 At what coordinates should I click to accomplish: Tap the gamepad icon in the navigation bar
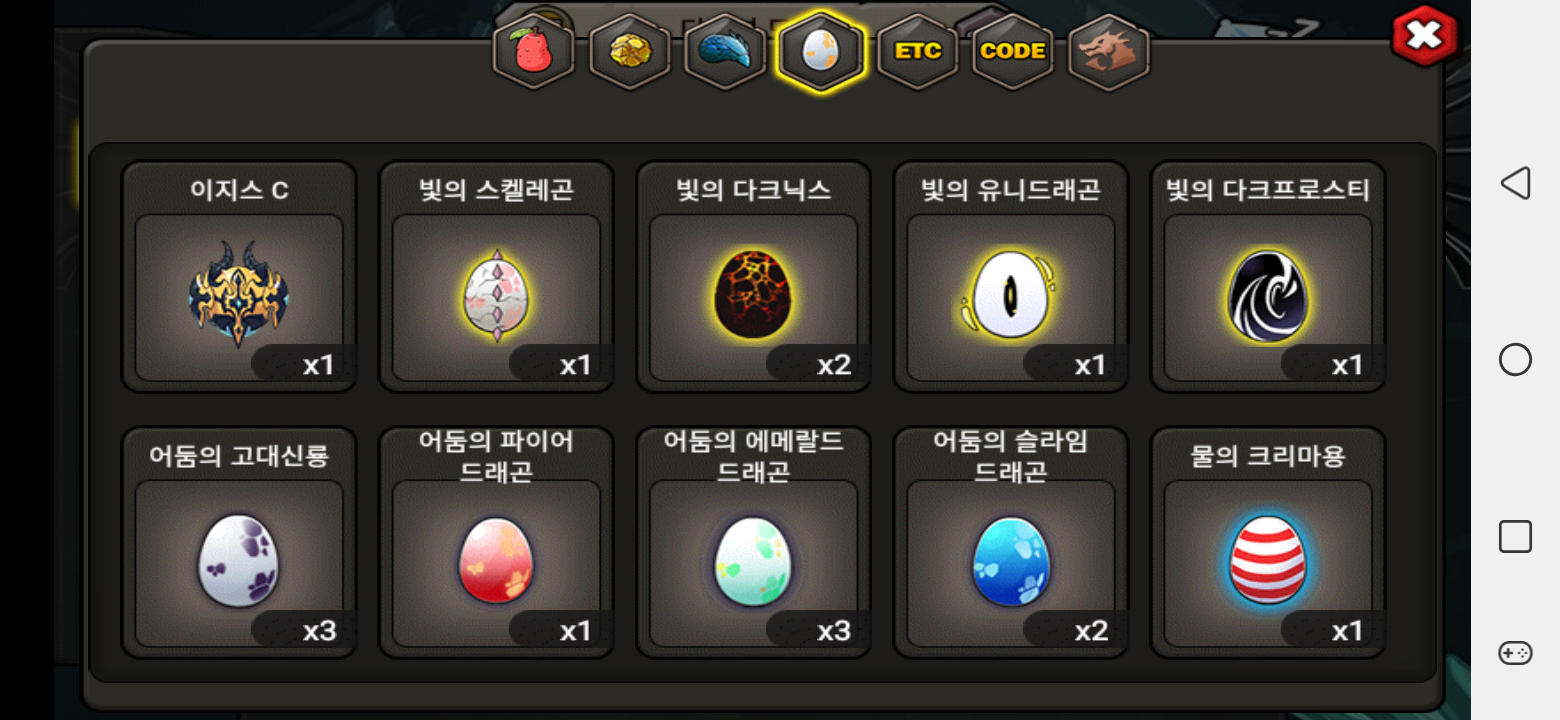click(1515, 652)
